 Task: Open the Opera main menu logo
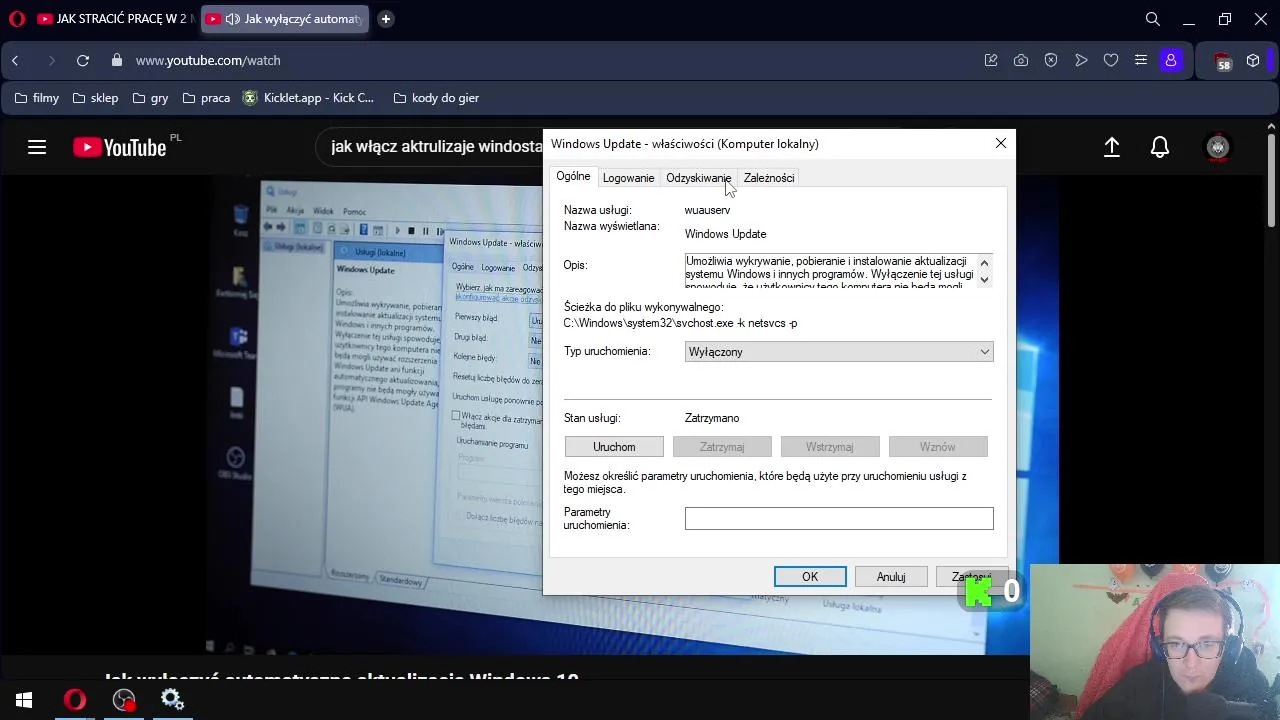(x=16, y=19)
